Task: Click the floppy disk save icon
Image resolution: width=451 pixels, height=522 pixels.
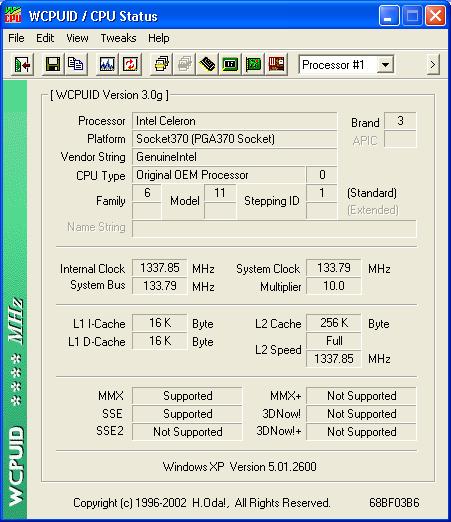Action: coord(53,64)
